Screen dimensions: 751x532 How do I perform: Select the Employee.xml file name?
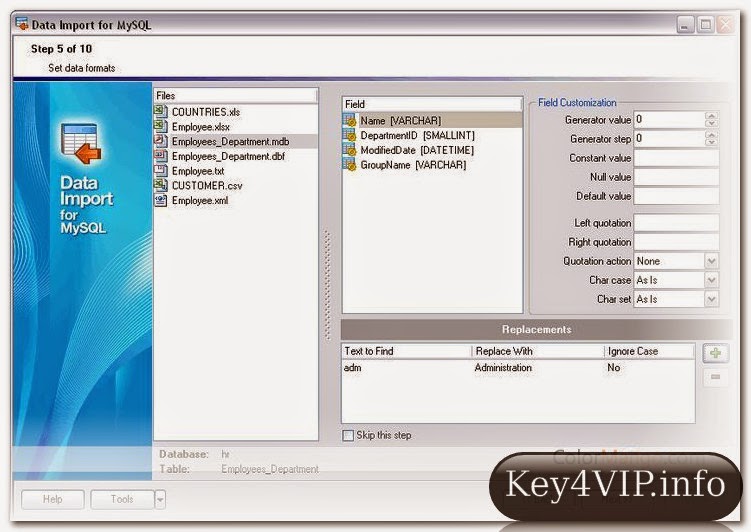coord(200,201)
